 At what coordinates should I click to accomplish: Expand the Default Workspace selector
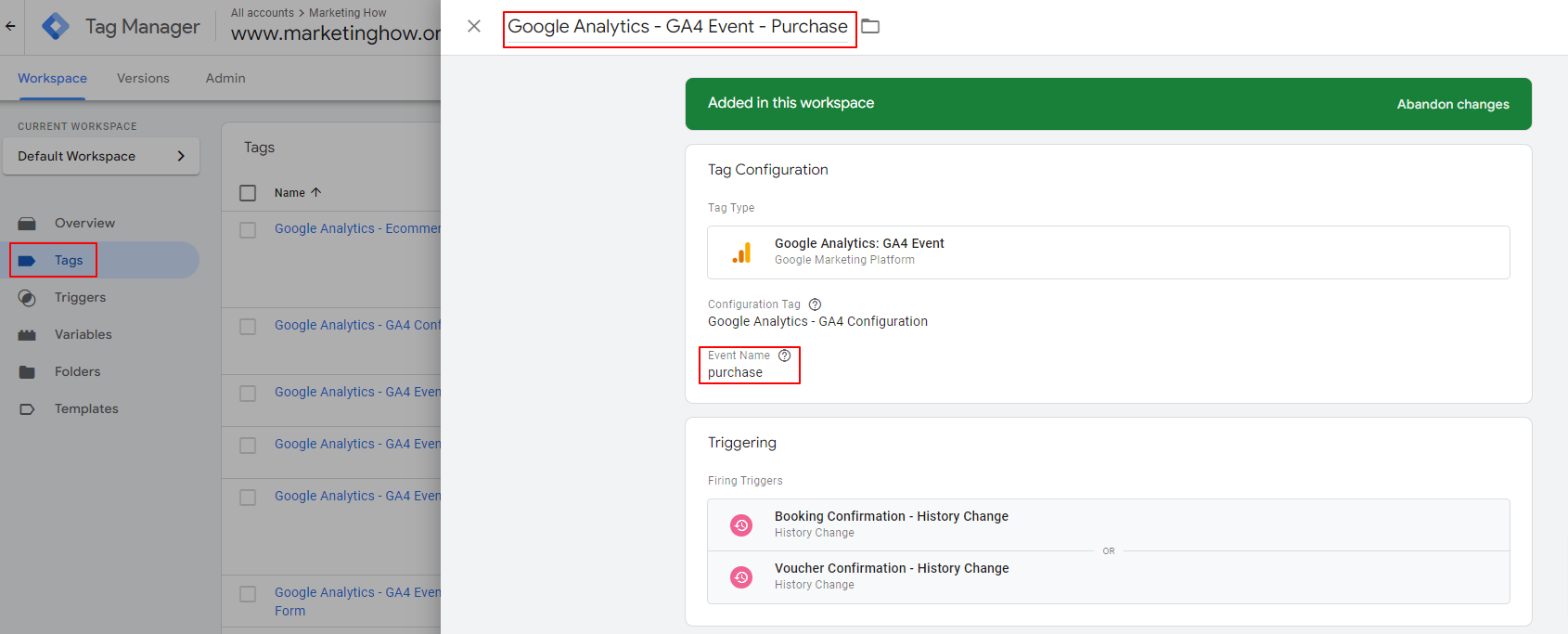pyautogui.click(x=101, y=156)
